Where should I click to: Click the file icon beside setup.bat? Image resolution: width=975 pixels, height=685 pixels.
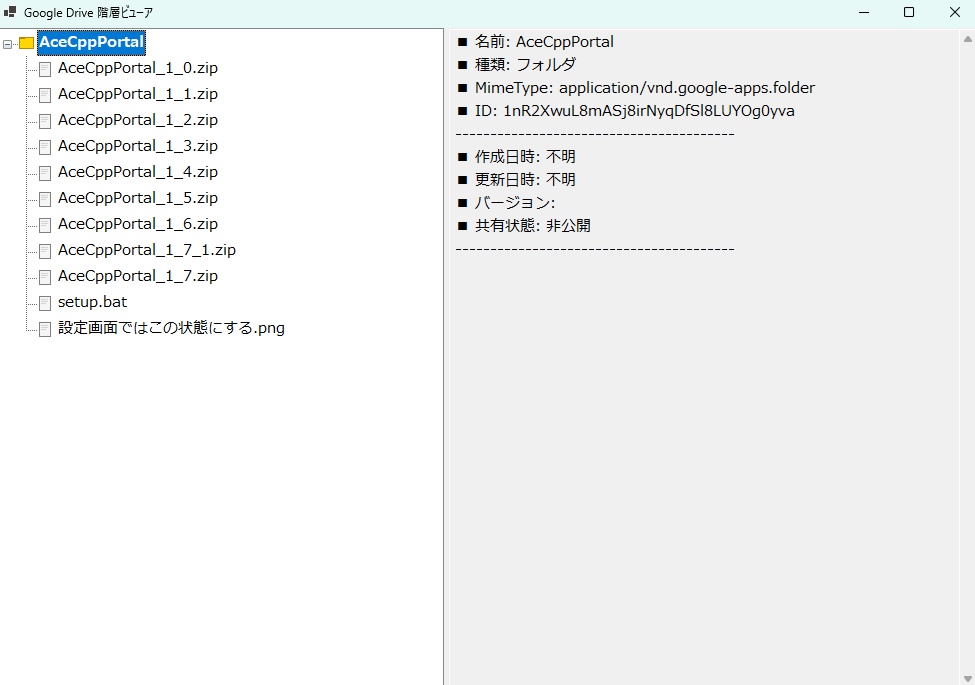coord(45,304)
